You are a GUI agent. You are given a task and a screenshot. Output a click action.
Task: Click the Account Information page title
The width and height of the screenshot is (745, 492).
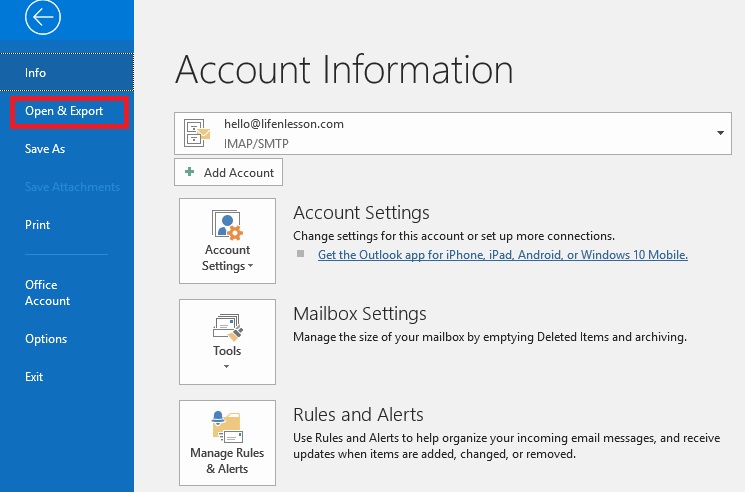pyautogui.click(x=344, y=70)
